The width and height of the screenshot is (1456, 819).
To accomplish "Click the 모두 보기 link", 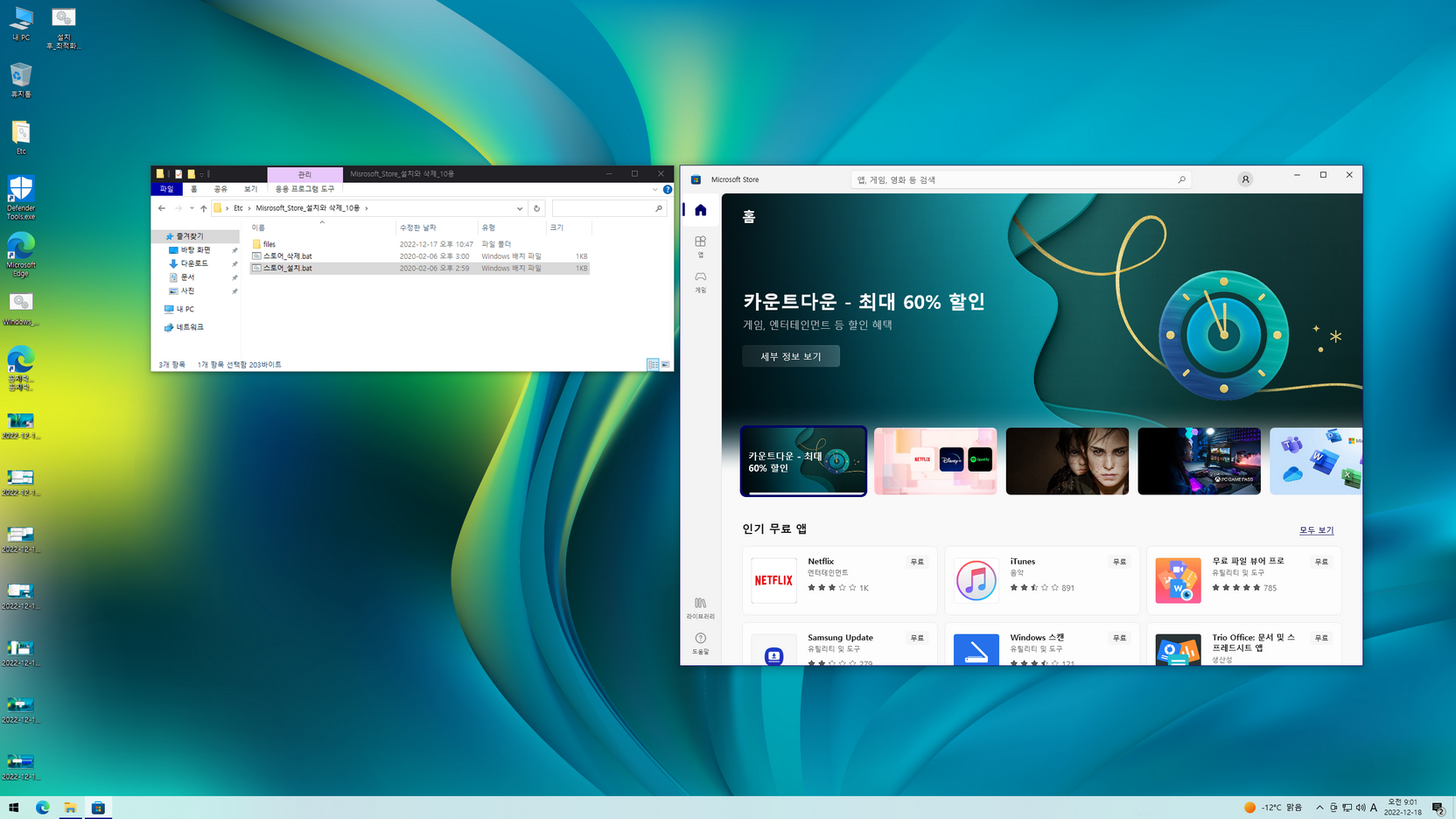I will (x=1316, y=530).
